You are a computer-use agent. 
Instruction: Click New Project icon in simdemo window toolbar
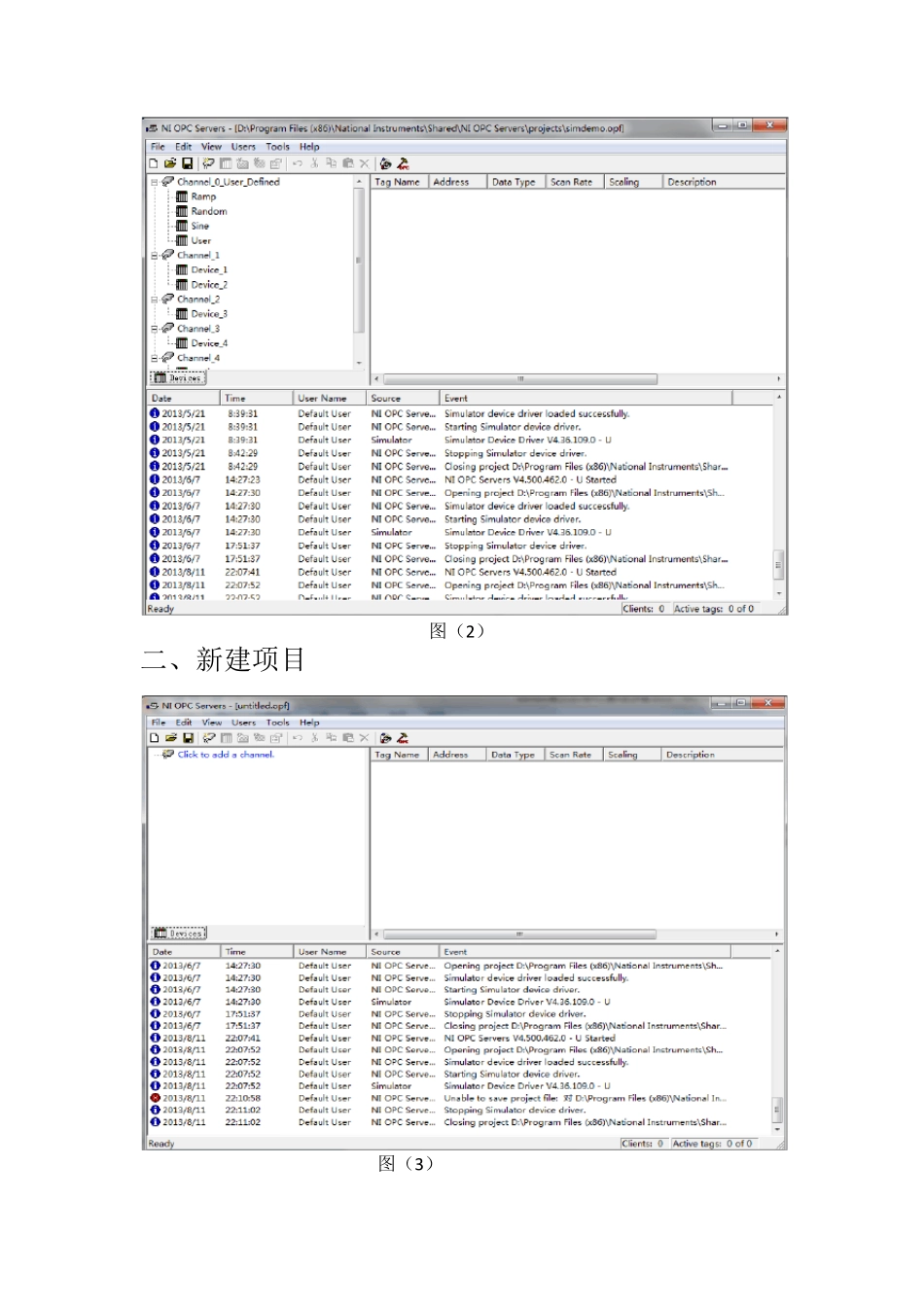(154, 163)
